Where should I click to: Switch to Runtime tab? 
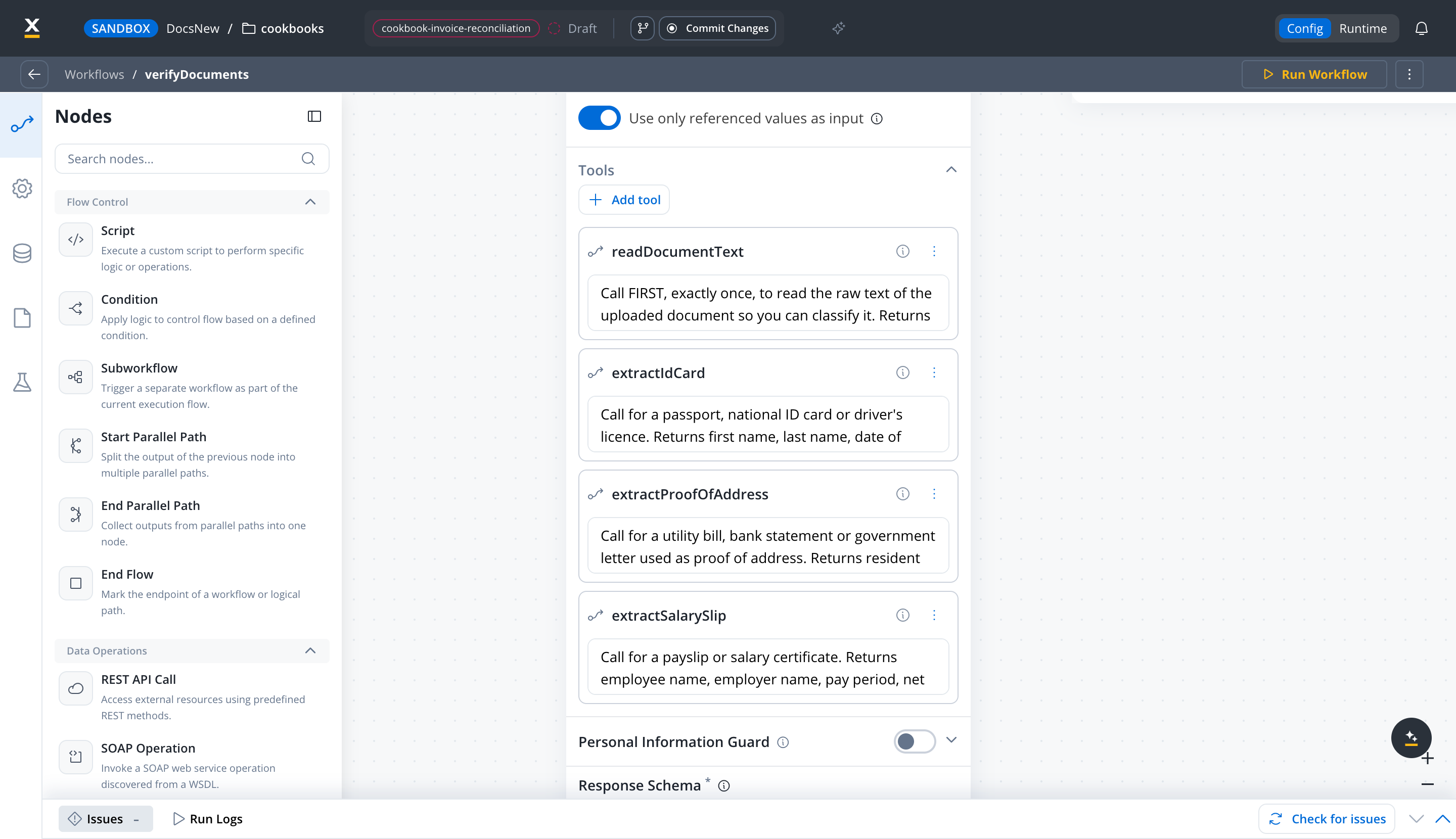[x=1362, y=28]
